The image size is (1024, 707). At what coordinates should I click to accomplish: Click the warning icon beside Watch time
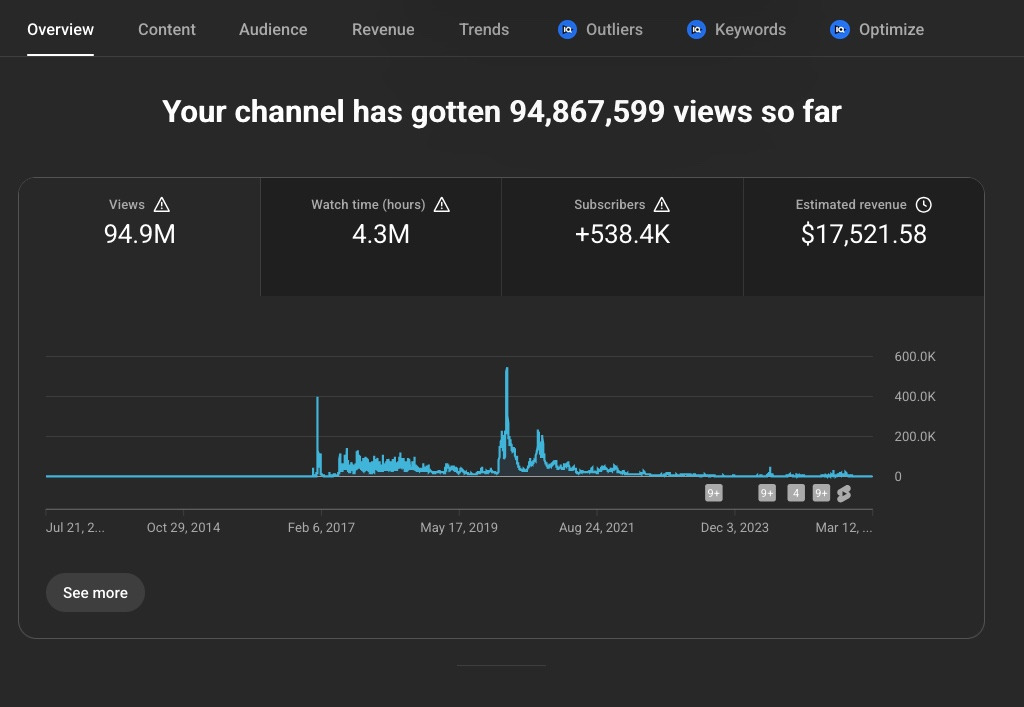coord(442,205)
